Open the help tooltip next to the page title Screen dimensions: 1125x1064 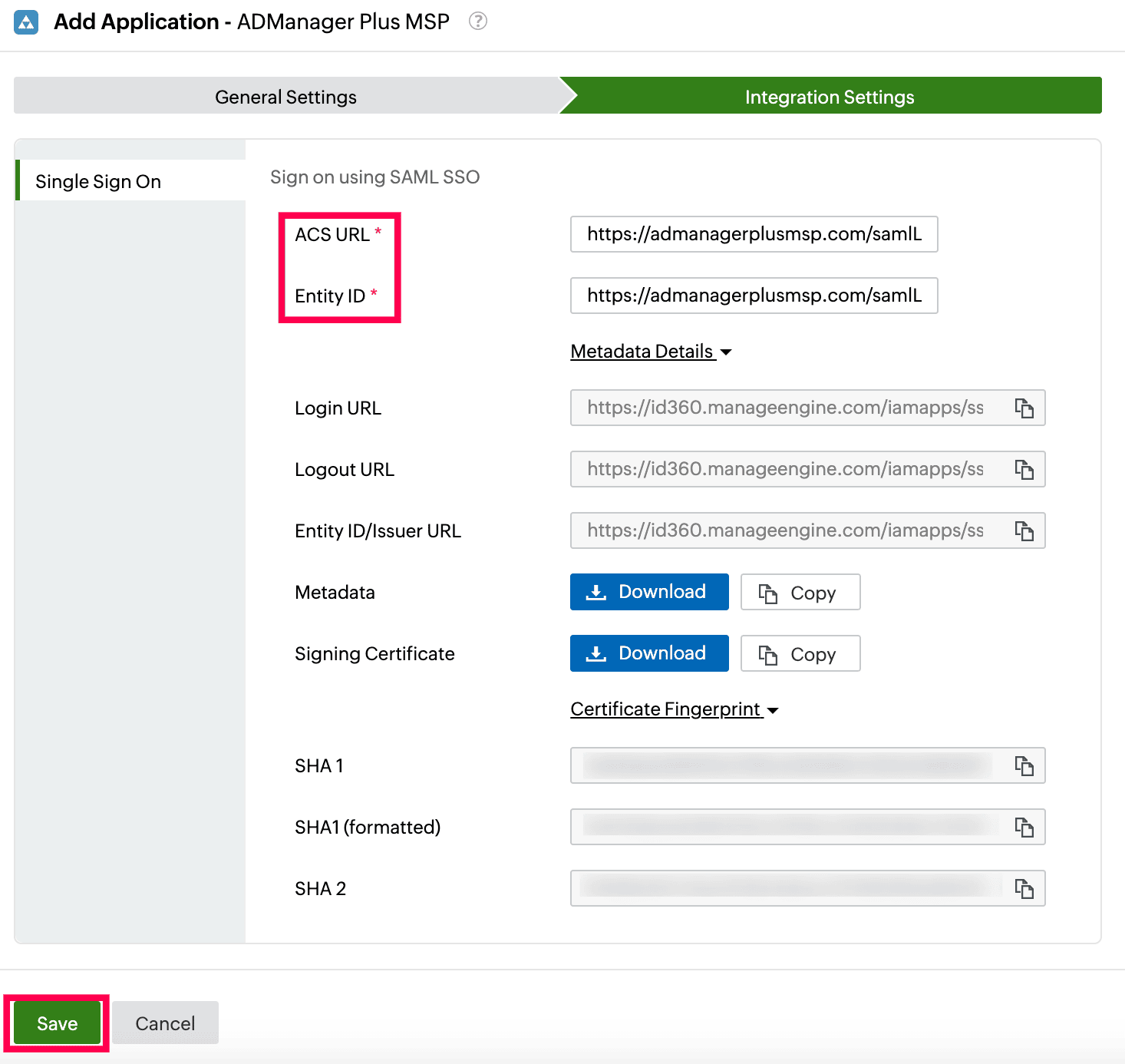coord(477,21)
